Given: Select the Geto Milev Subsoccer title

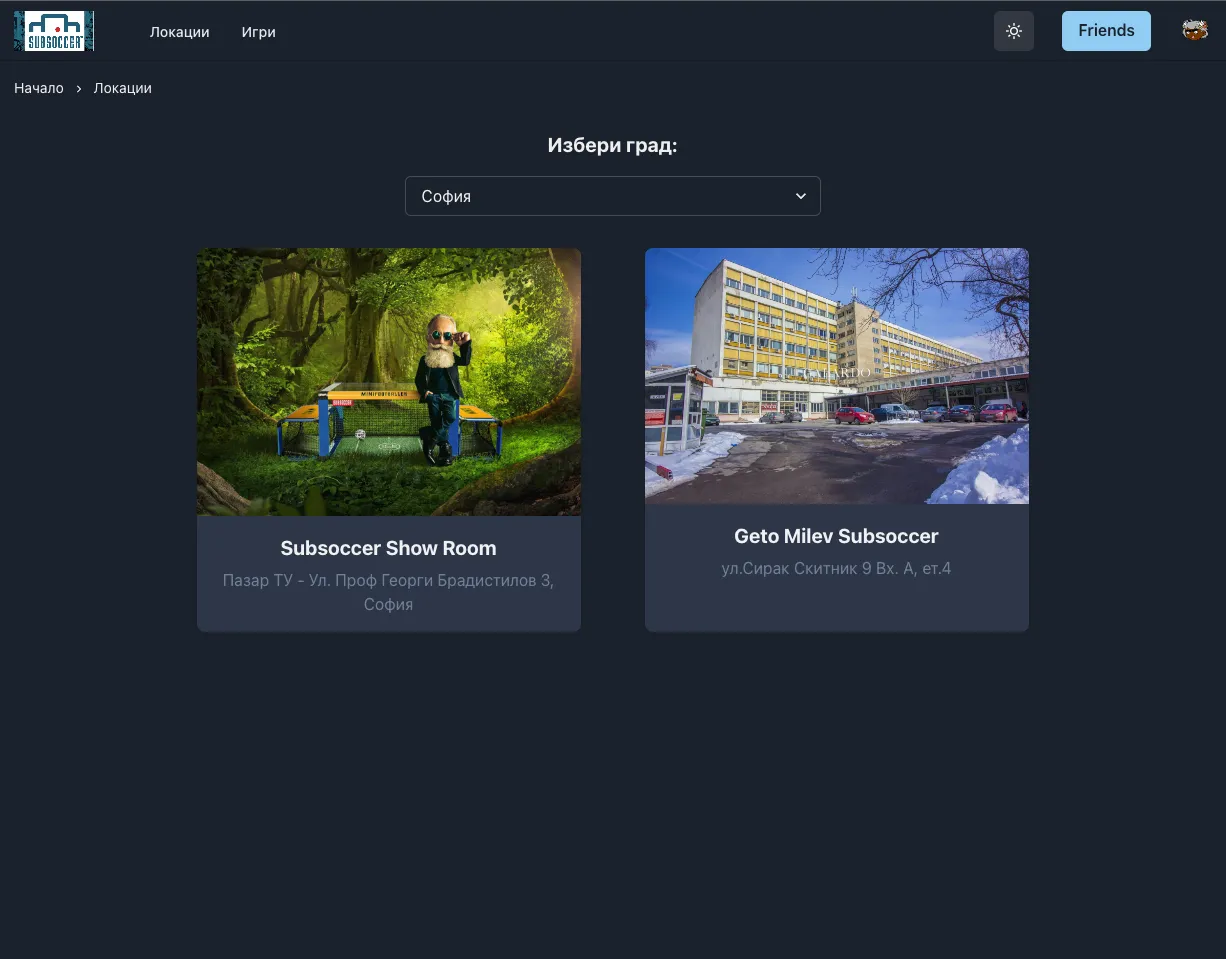Looking at the screenshot, I should pos(837,536).
